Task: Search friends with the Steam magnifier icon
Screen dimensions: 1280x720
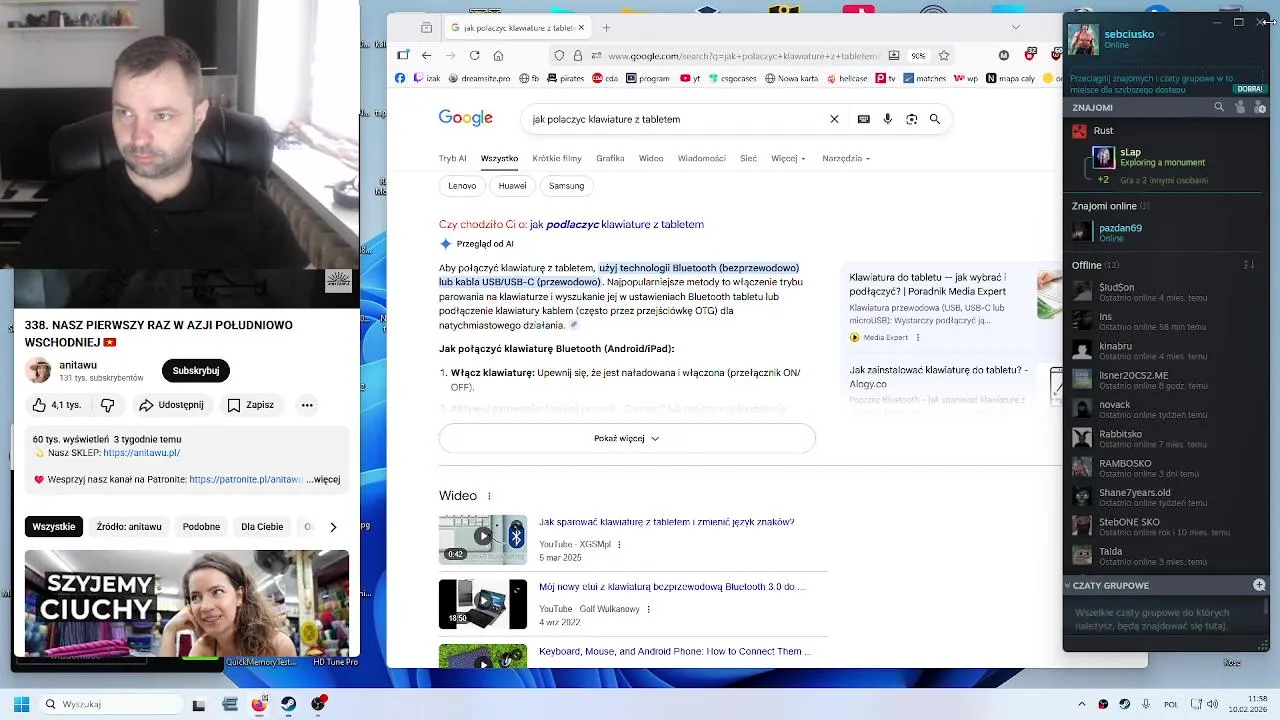Action: [1219, 107]
